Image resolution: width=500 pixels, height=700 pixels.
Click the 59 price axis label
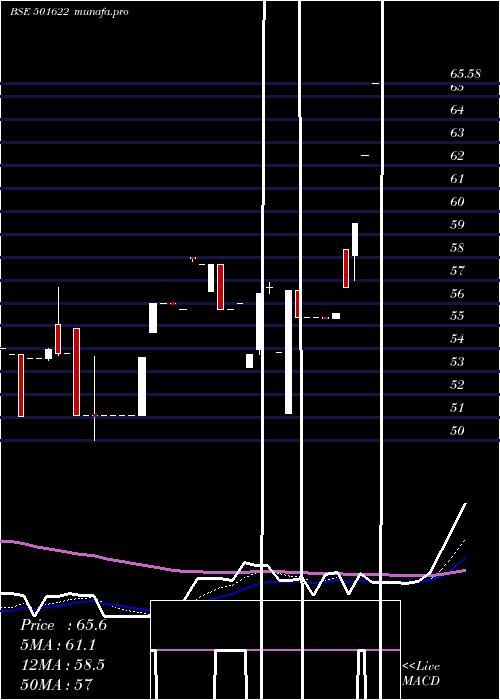[457, 225]
